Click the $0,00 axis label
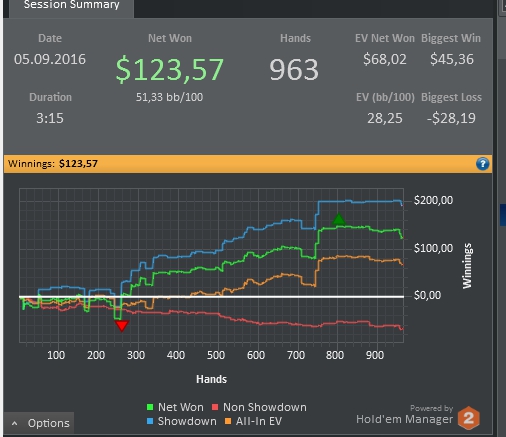The image size is (506, 437). (427, 295)
